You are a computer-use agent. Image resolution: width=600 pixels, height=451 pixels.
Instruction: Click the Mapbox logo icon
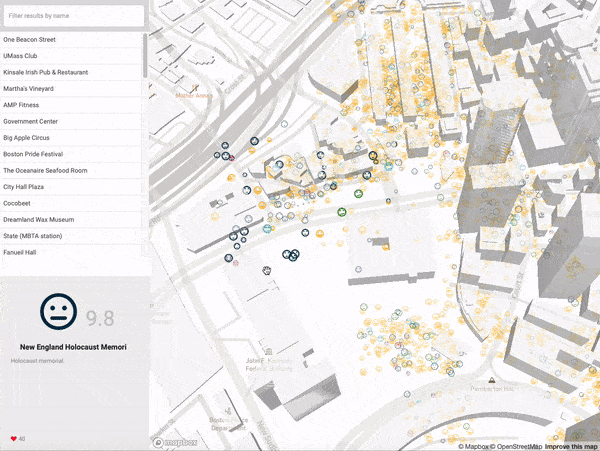158,443
